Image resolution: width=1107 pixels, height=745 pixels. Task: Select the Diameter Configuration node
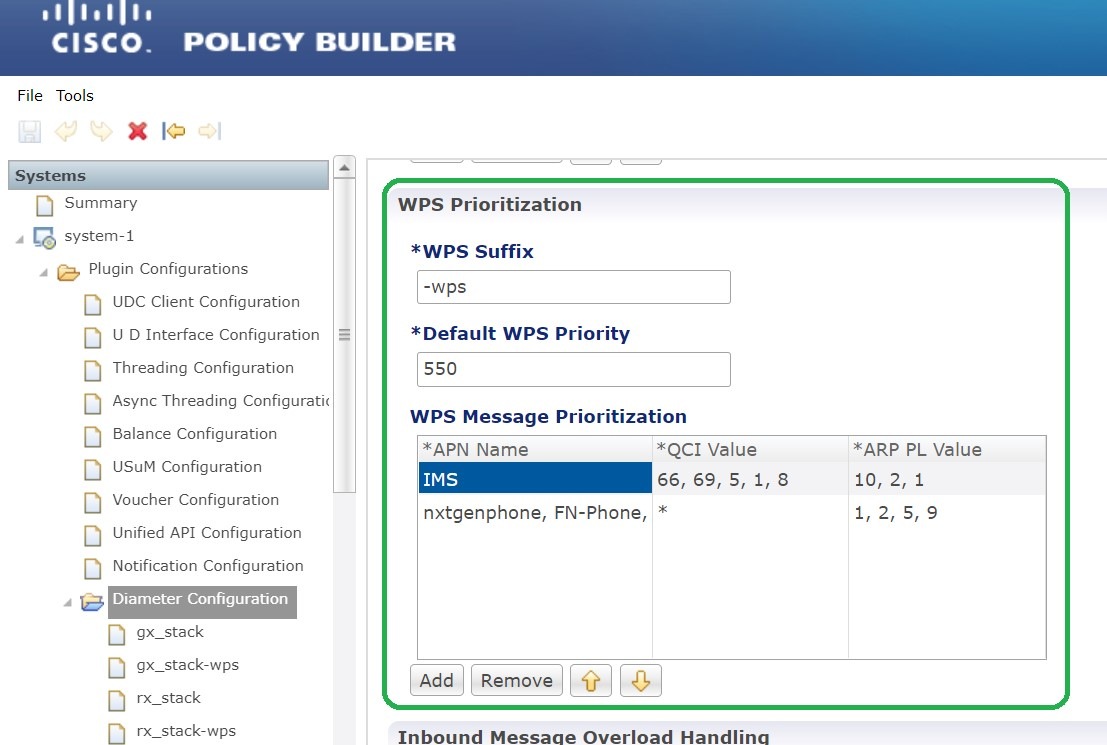(x=202, y=602)
